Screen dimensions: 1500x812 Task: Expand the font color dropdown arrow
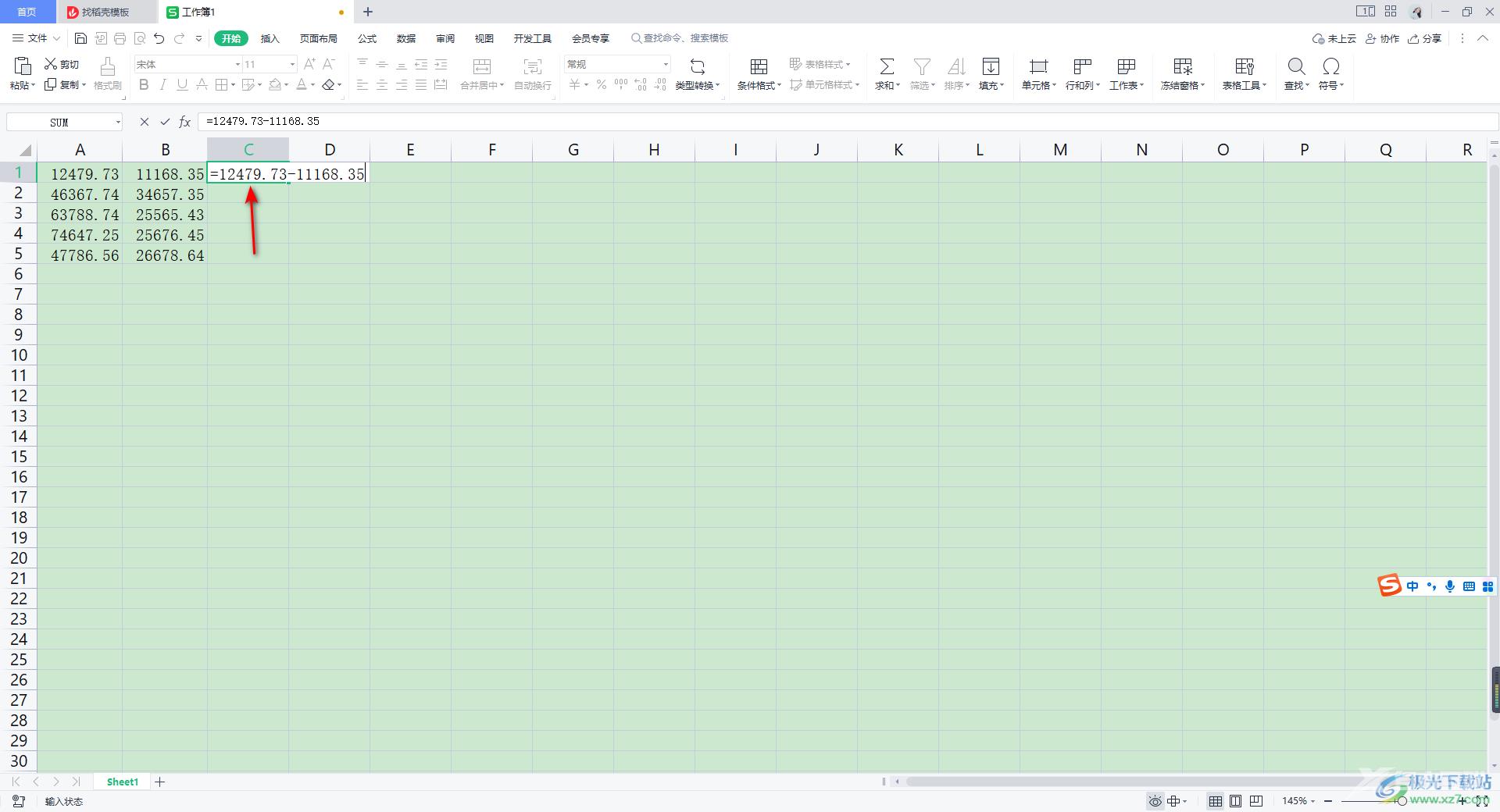pyautogui.click(x=313, y=84)
